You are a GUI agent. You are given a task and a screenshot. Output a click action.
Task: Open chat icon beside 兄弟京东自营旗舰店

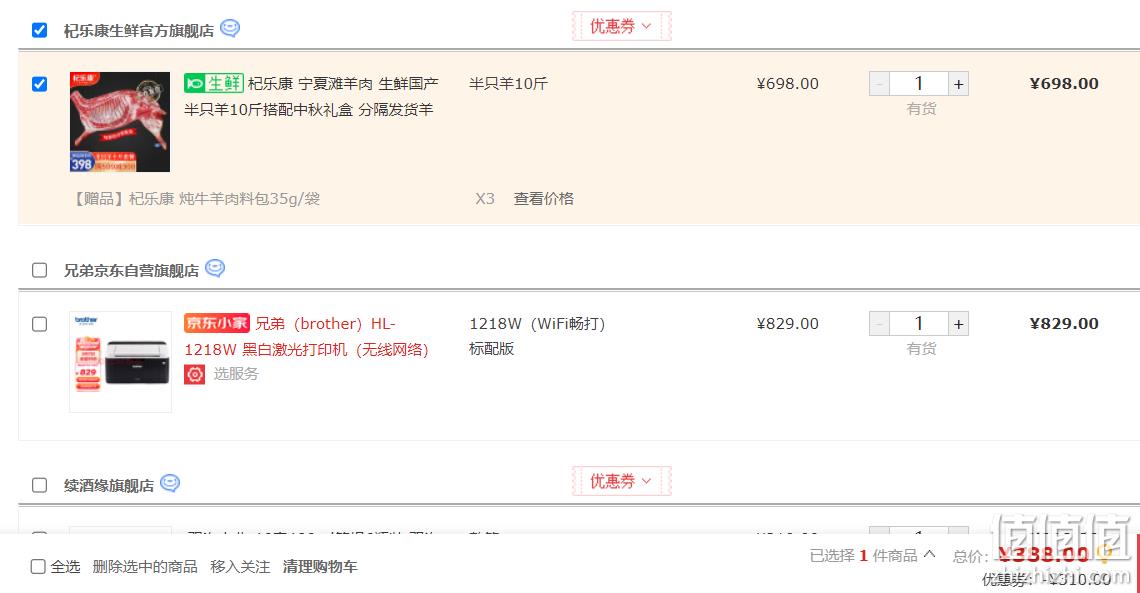214,268
